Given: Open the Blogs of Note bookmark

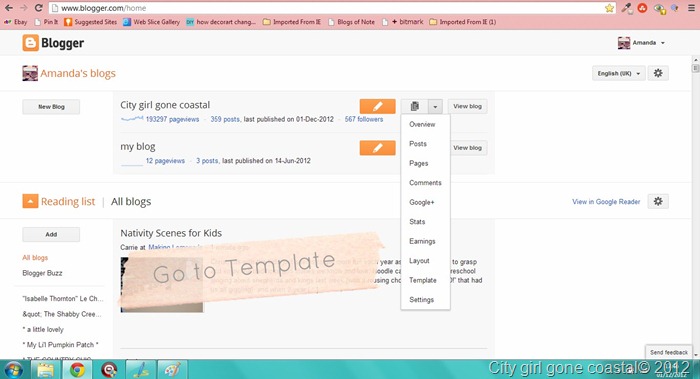Looking at the screenshot, I should [351, 21].
